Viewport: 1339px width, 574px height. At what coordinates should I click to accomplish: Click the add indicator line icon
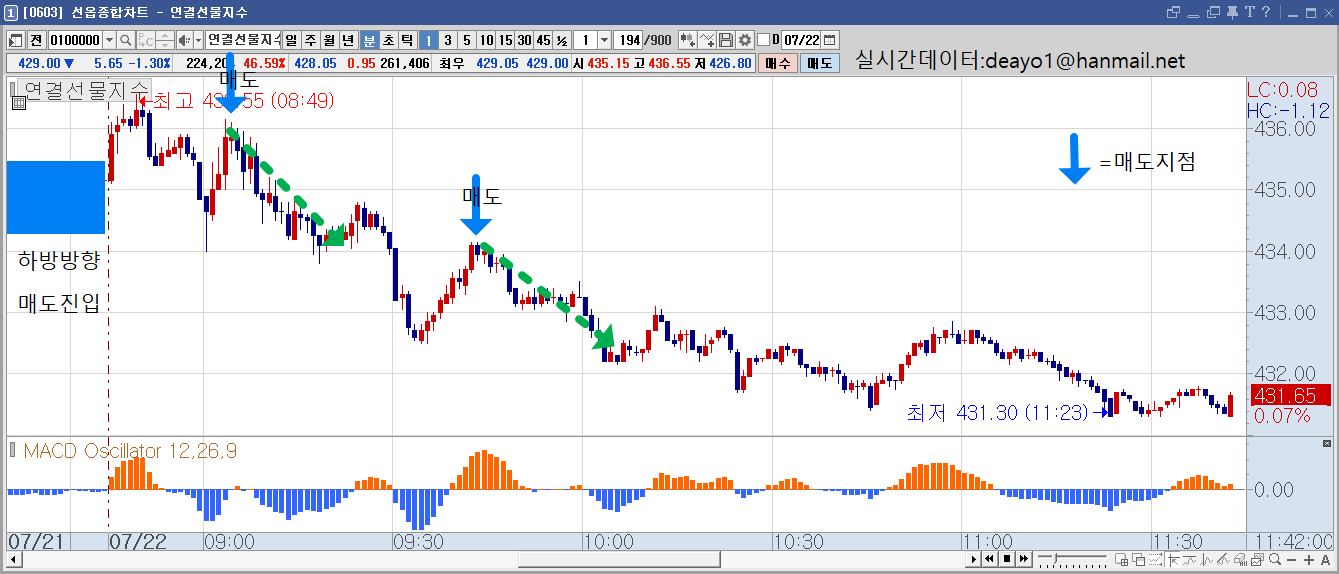click(707, 40)
